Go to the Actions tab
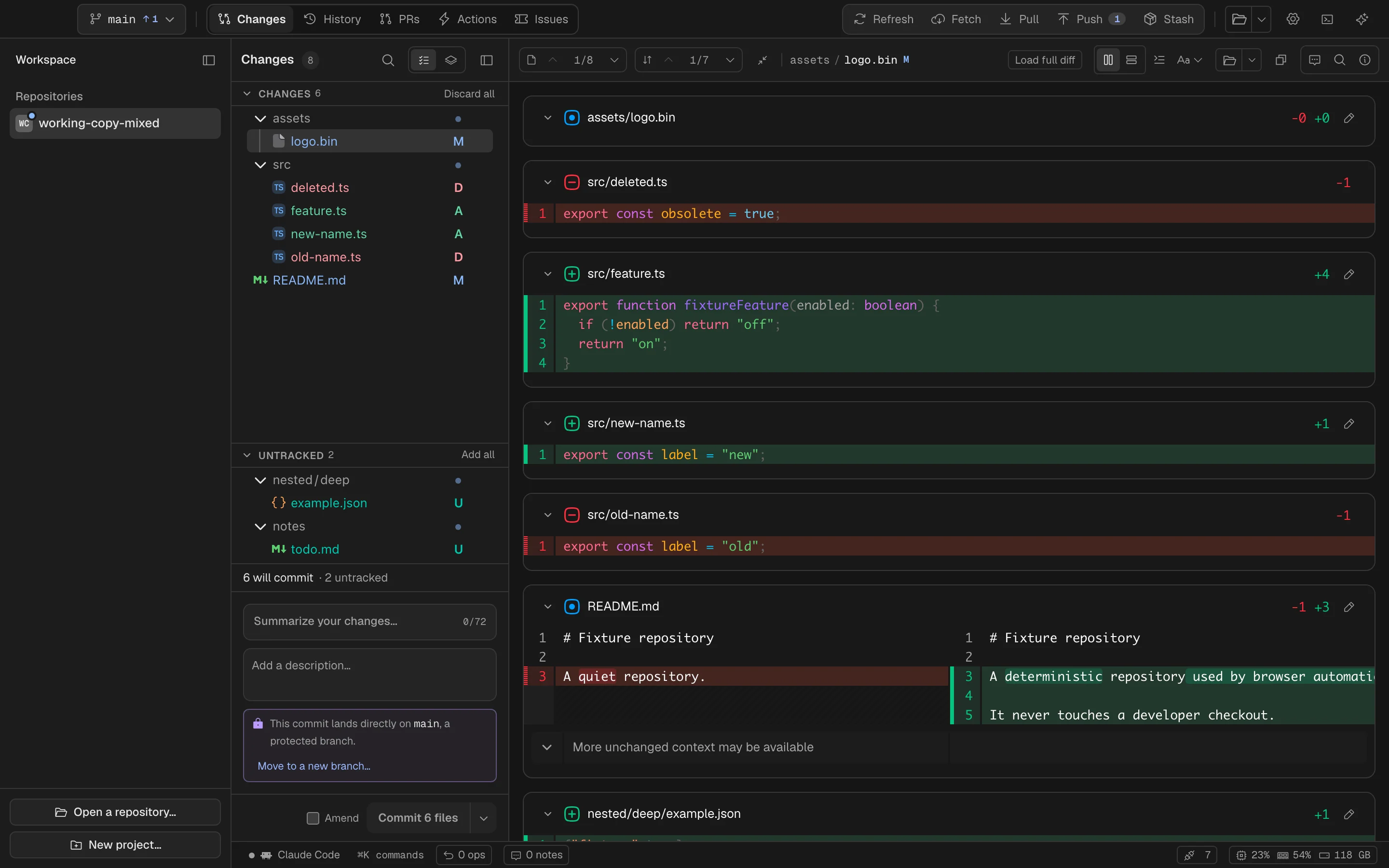 (467, 19)
